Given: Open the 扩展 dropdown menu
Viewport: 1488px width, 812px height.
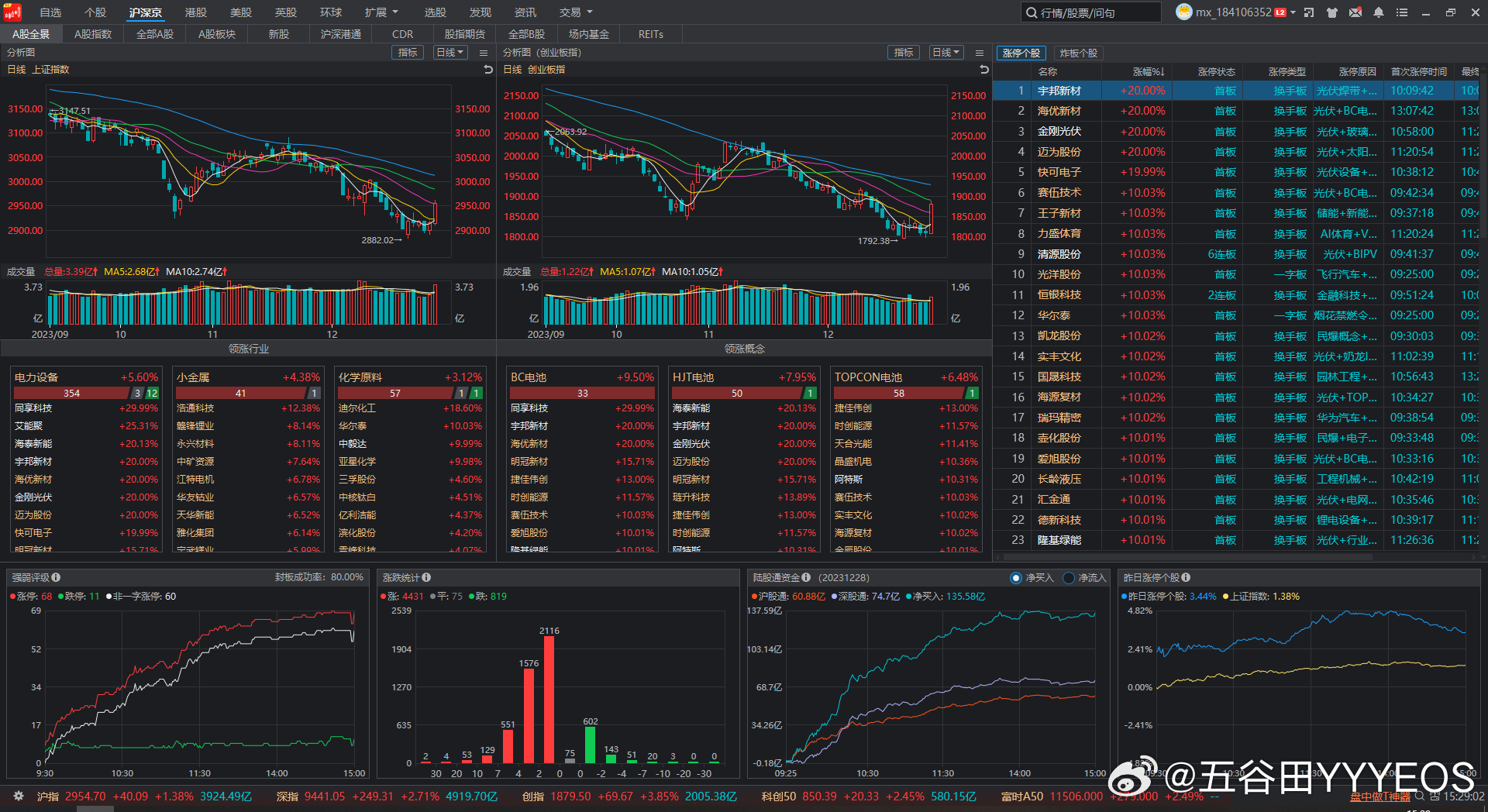Looking at the screenshot, I should (x=381, y=12).
